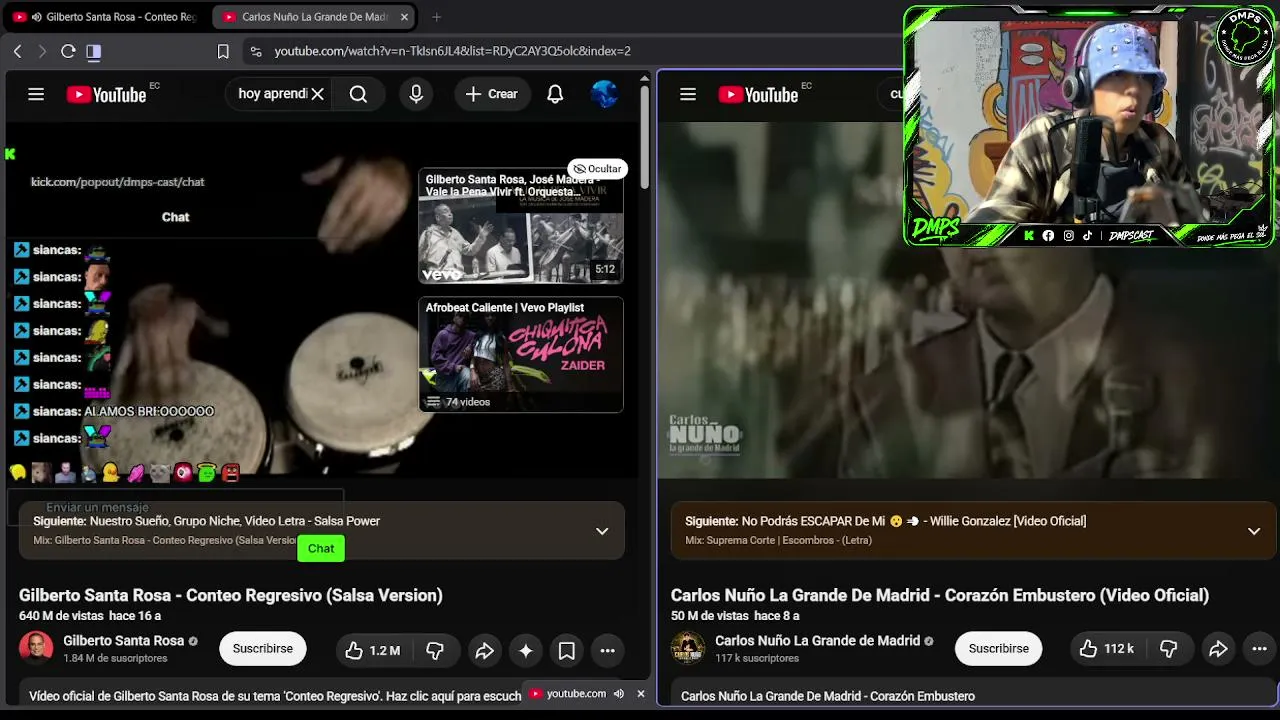This screenshot has width=1280, height=720.
Task: Open the Carlos Nuño channel avatar
Action: point(688,648)
